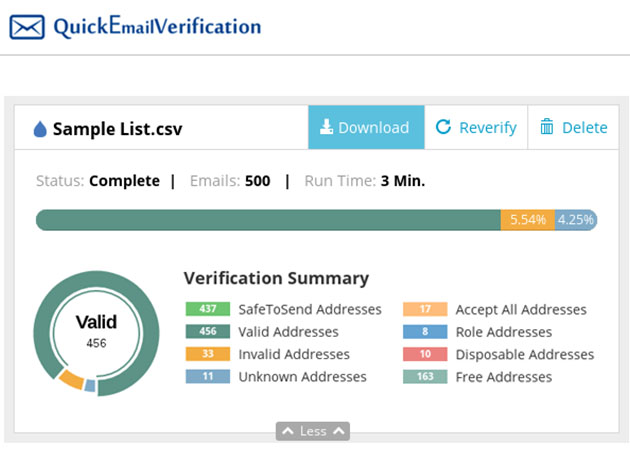
Task: Click the orange 33 Invalid count badge
Action: pos(208,354)
